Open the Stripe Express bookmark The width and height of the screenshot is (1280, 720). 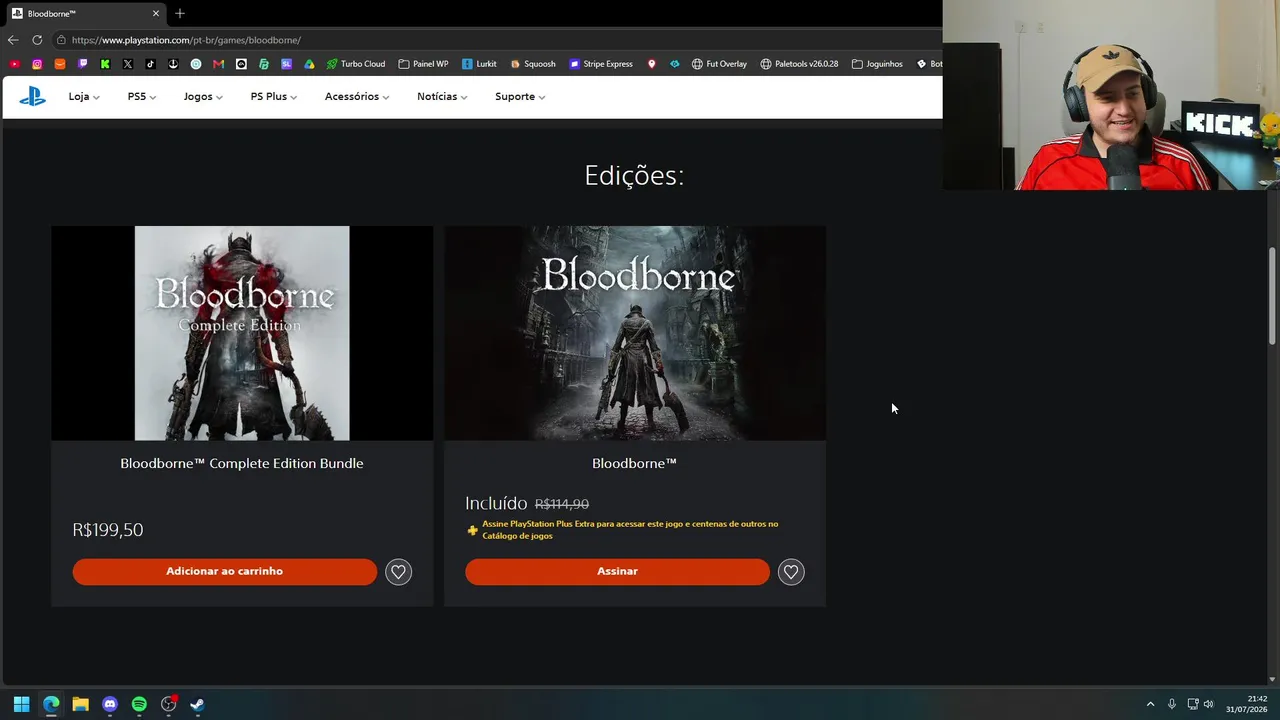601,64
